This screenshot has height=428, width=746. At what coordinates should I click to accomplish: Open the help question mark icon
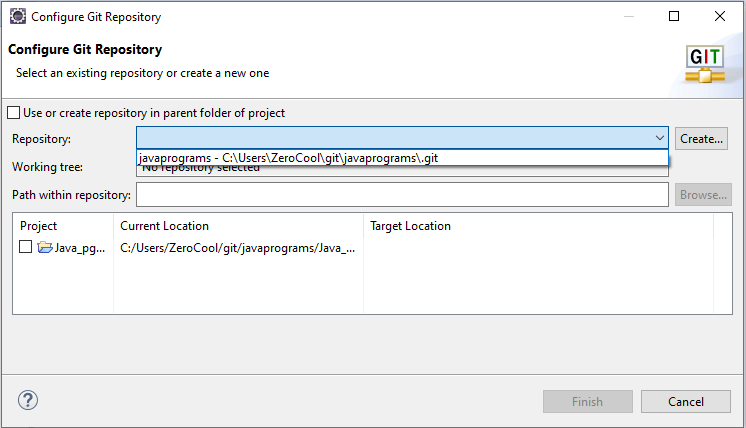coord(28,400)
